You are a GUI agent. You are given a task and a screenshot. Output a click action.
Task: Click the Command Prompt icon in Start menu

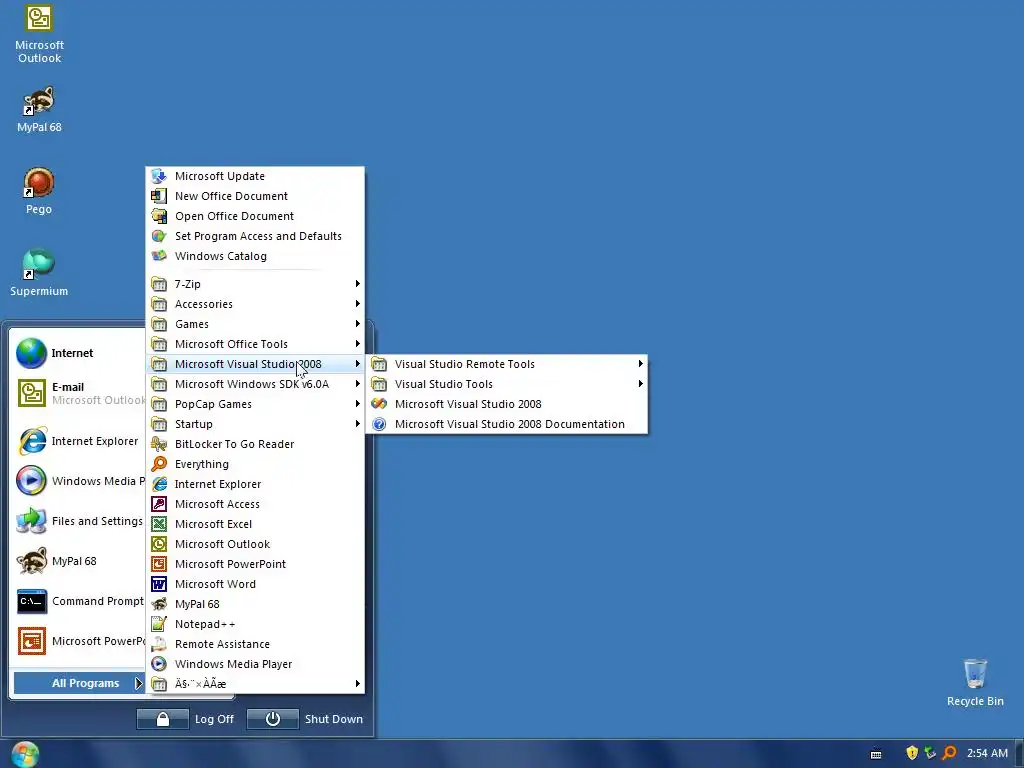click(31, 601)
